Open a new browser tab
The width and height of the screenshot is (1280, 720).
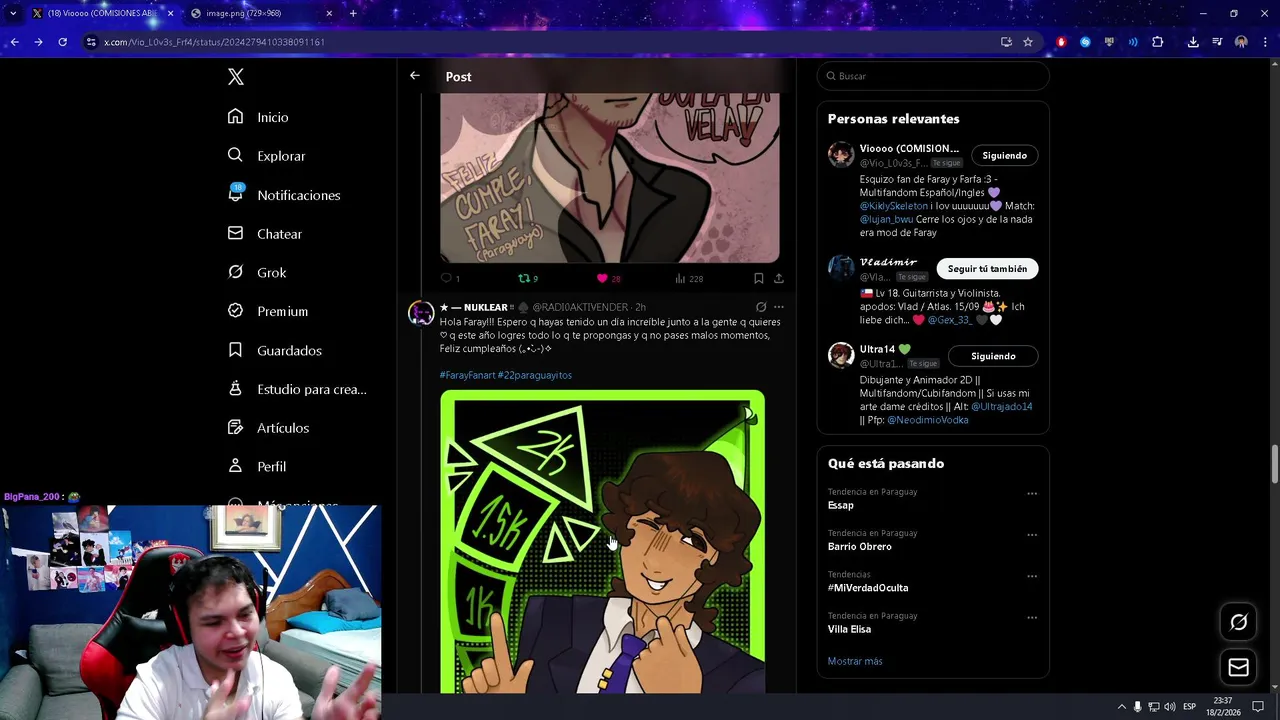[x=353, y=14]
